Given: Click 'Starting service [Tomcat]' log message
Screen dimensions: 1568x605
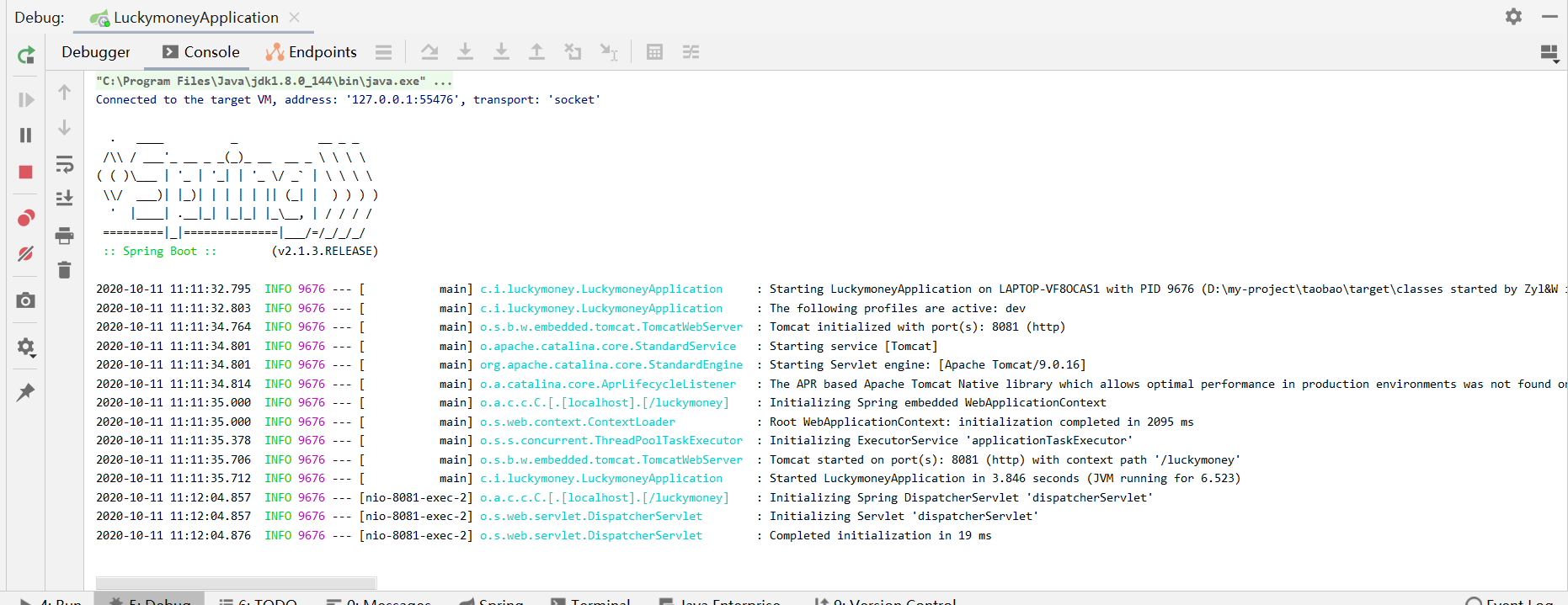Looking at the screenshot, I should pos(853,346).
